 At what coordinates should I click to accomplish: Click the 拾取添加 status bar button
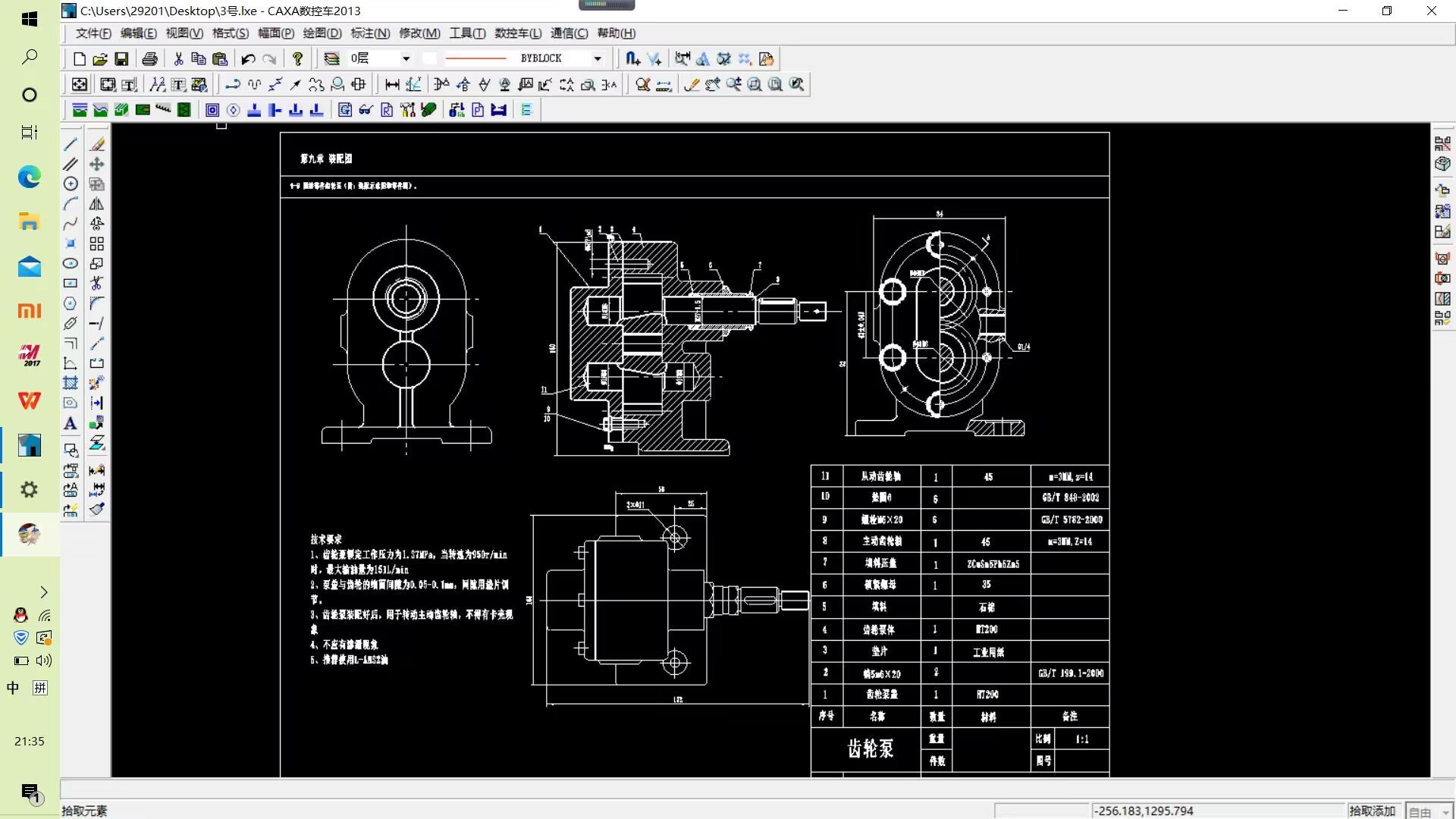(1372, 811)
